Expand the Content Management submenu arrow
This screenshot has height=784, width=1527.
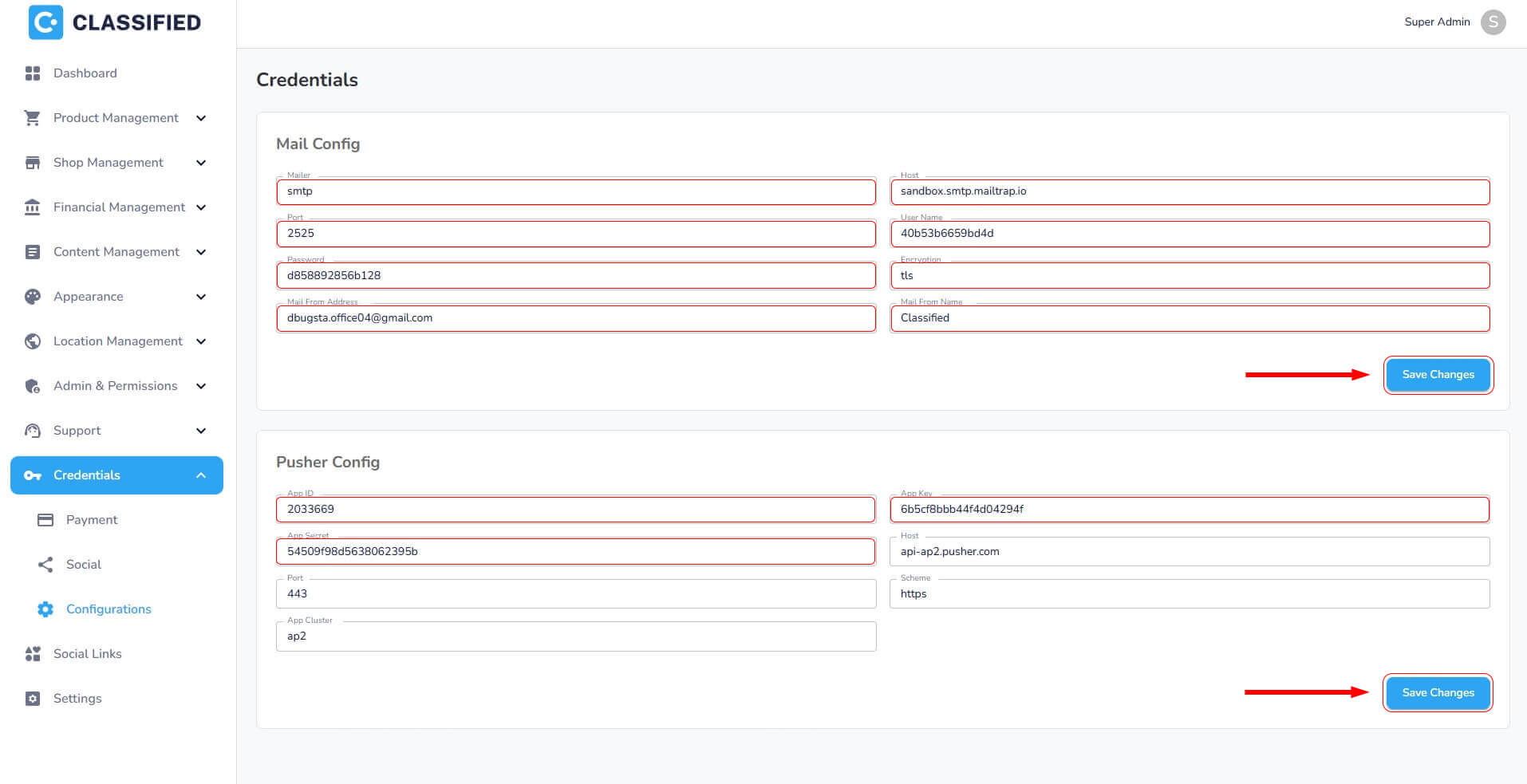(x=201, y=252)
